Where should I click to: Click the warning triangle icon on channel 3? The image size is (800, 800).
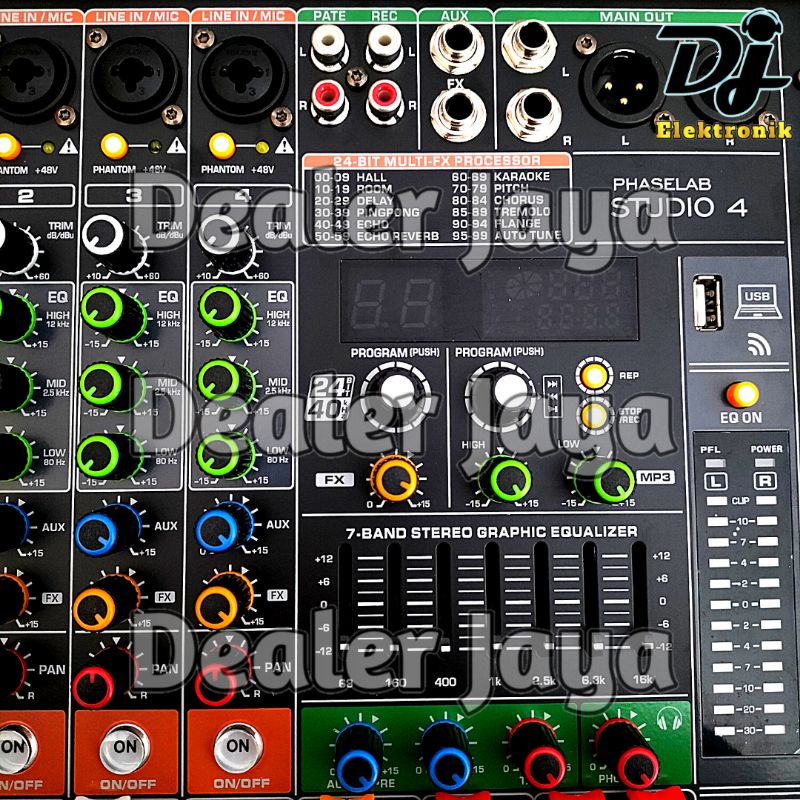coord(177,146)
